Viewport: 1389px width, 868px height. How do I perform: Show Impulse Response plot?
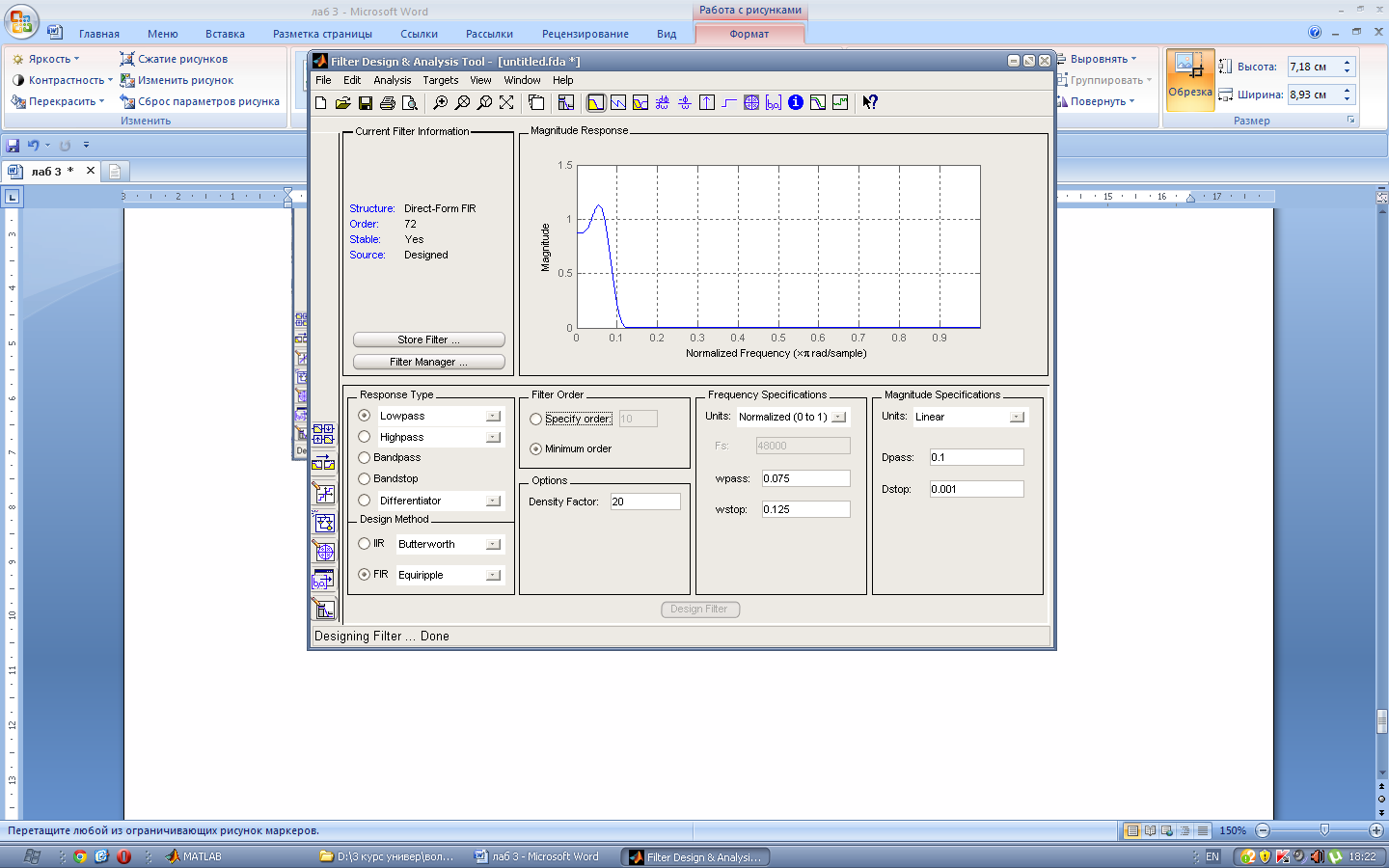pos(707,102)
